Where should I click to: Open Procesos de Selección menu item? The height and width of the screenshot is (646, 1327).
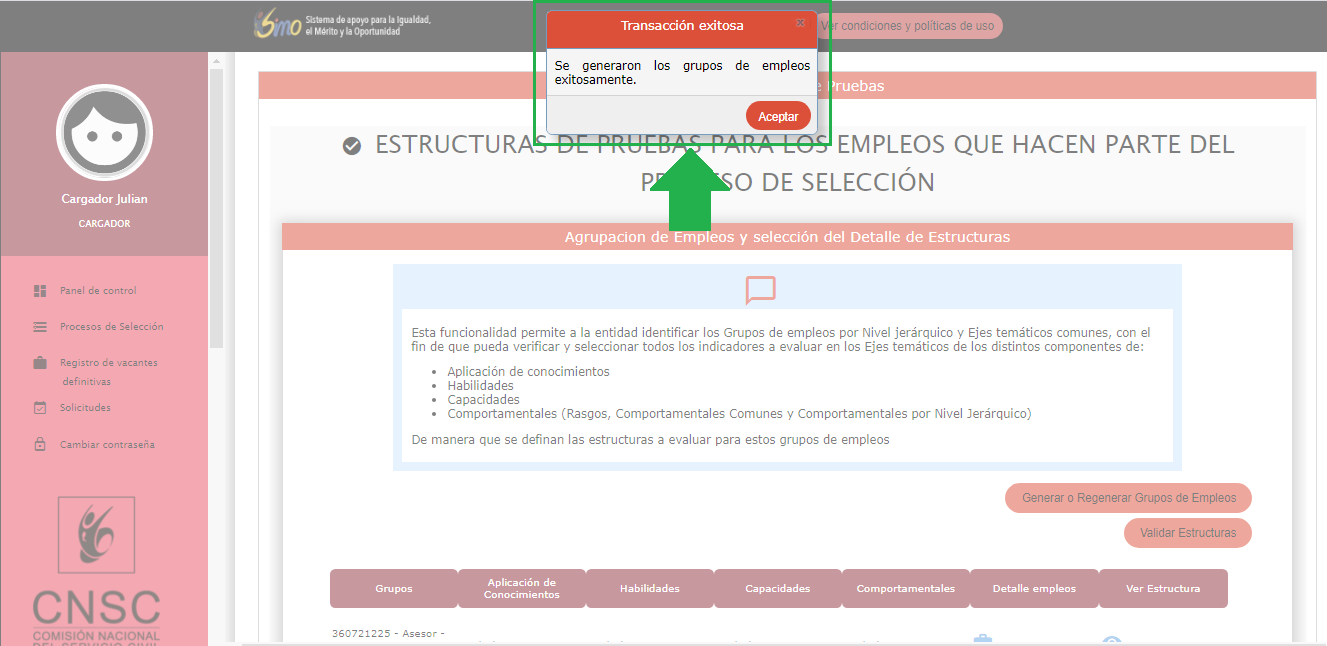111,327
